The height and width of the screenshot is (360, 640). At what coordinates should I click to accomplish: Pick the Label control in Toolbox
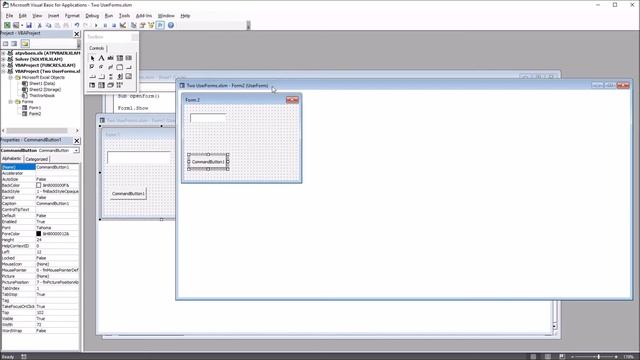click(101, 58)
